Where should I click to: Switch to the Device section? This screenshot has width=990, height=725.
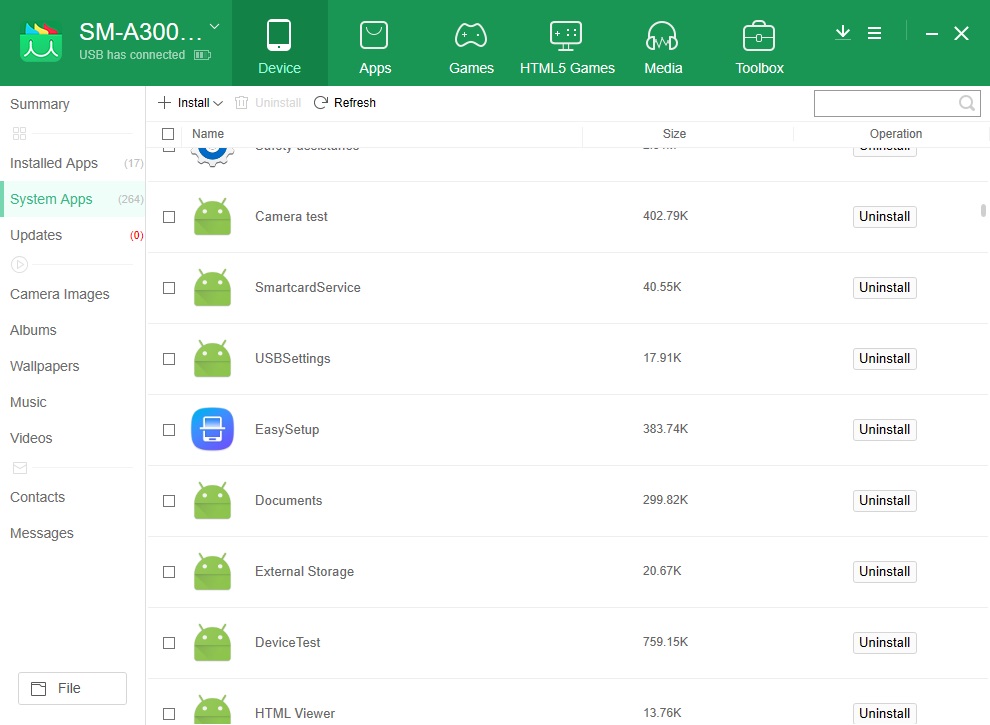(x=279, y=43)
